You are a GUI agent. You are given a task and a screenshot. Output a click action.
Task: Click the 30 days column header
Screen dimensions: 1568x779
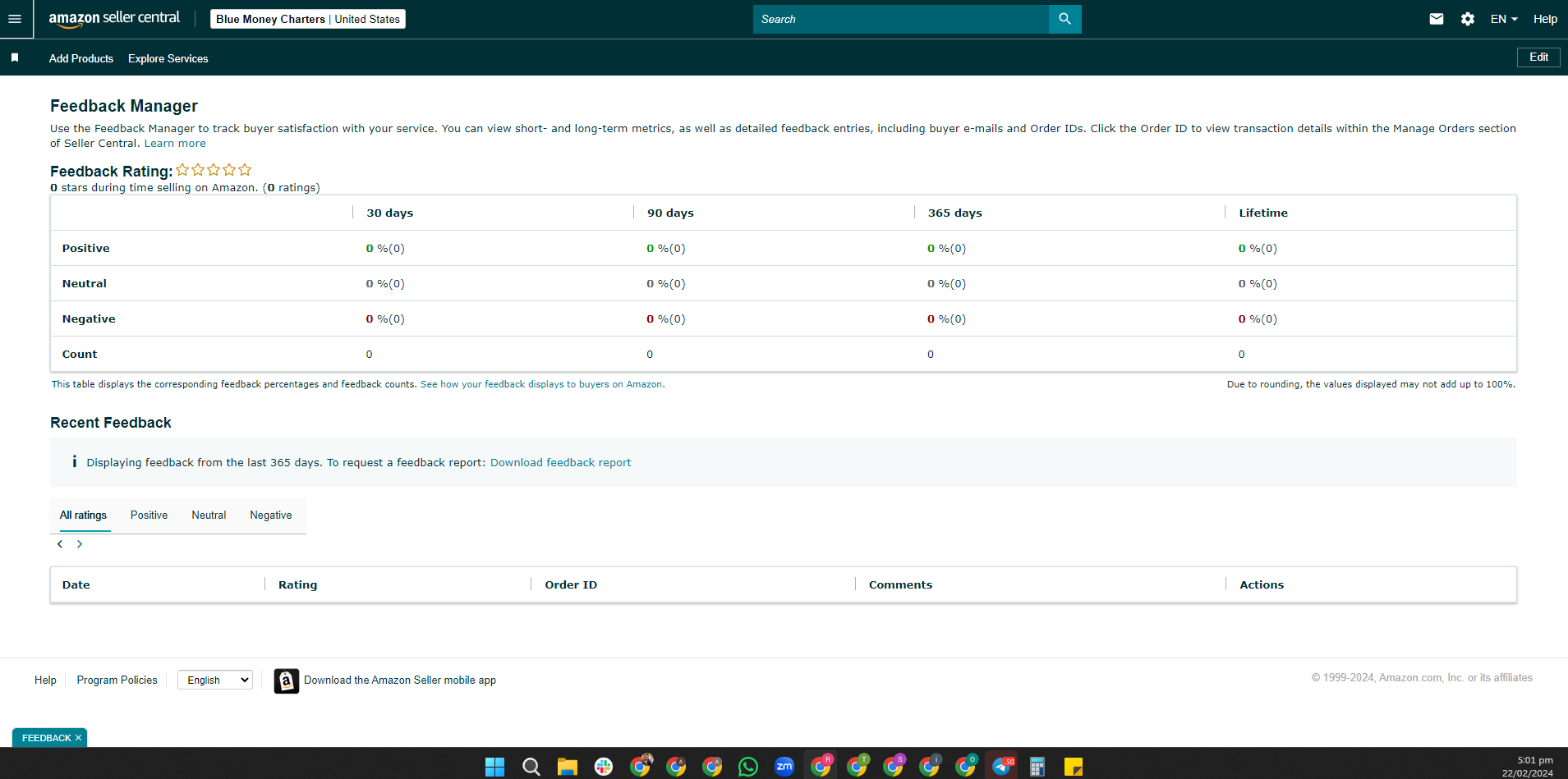point(390,213)
